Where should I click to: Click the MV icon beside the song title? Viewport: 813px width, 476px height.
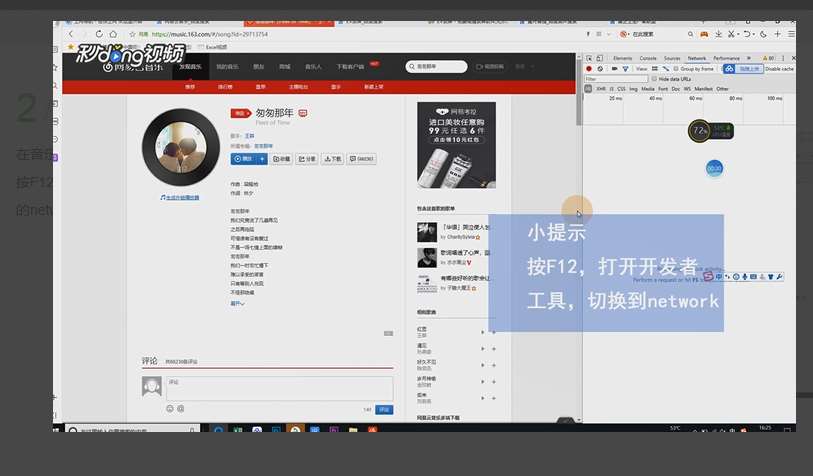[x=303, y=113]
